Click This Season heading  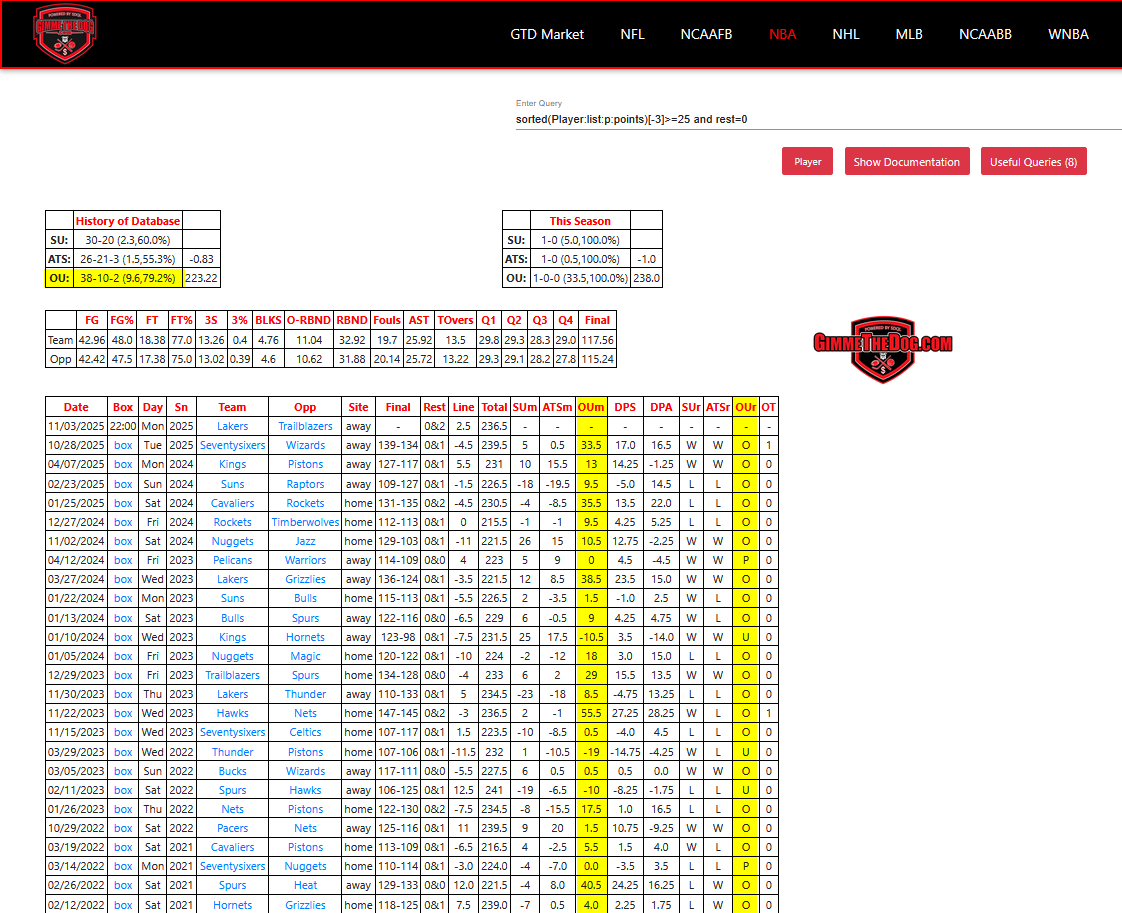(580, 221)
